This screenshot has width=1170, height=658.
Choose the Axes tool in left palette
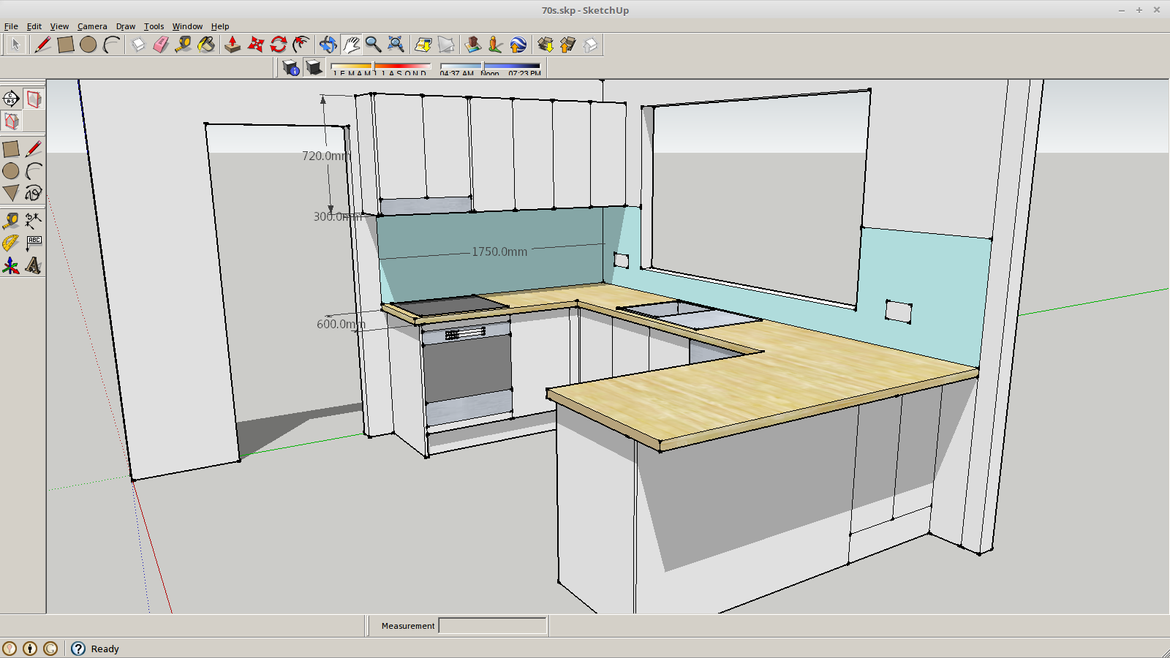click(x=11, y=266)
